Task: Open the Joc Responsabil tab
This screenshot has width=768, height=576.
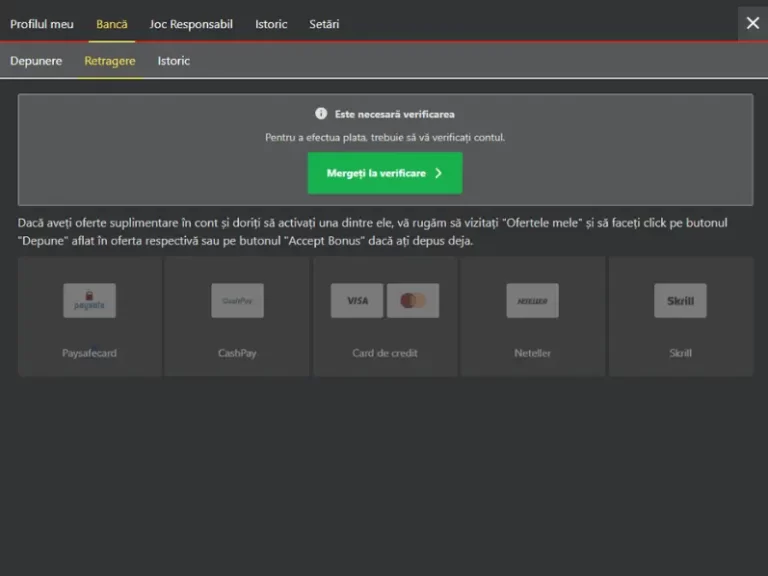Action: [191, 24]
